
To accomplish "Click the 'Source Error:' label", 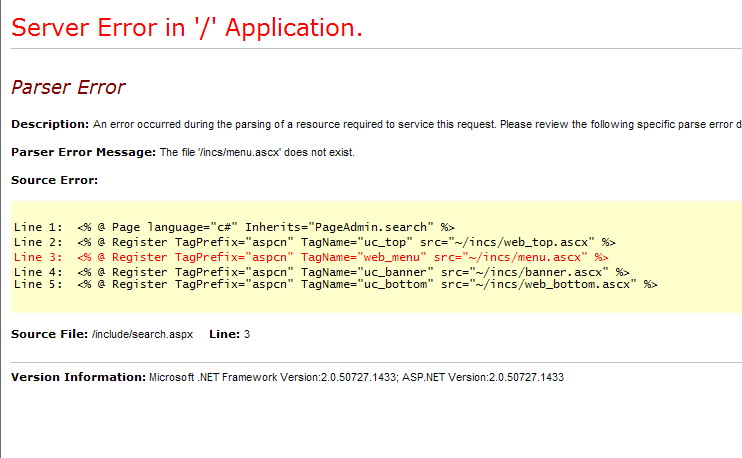I will click(54, 180).
